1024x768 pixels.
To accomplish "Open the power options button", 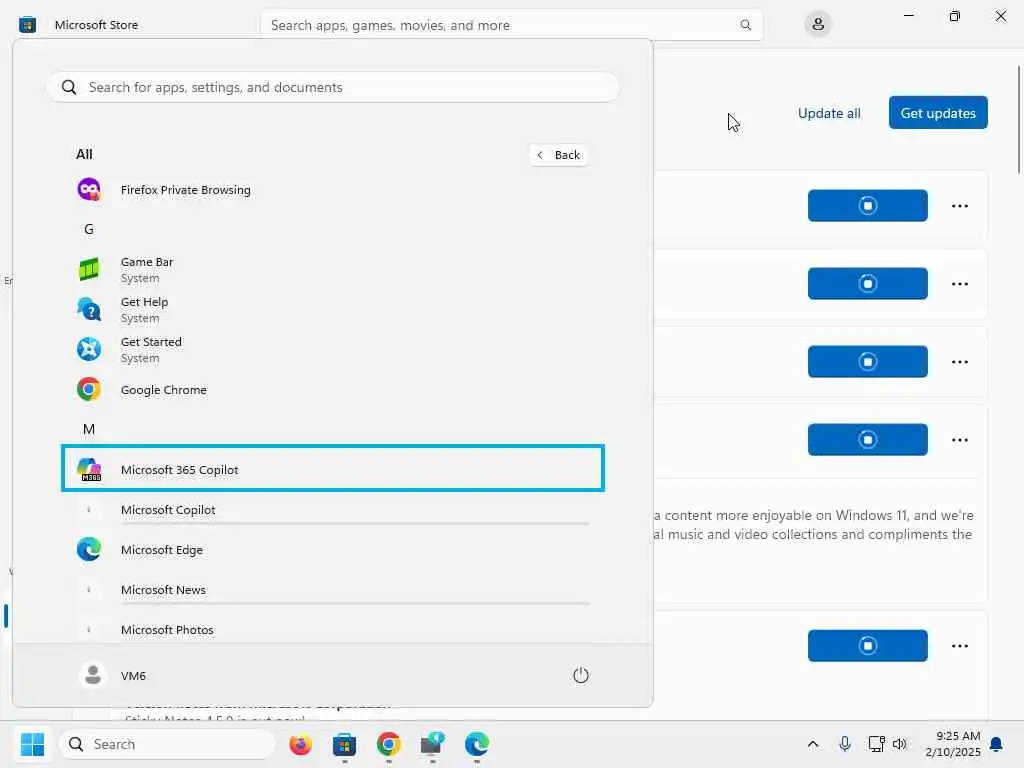I will (x=581, y=675).
